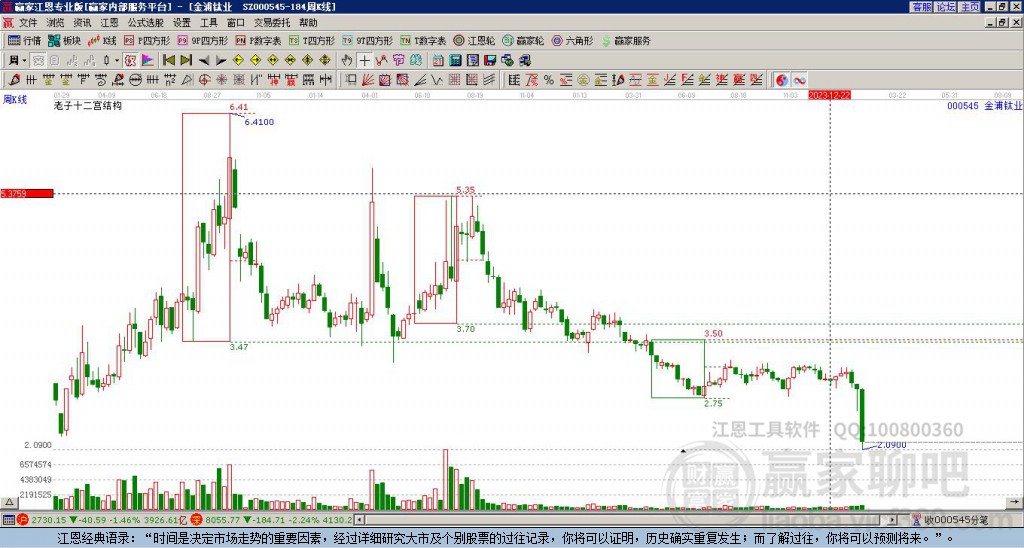Screen dimensions: 1024x548
Task: Open the 帮助 menu
Action: (x=308, y=23)
